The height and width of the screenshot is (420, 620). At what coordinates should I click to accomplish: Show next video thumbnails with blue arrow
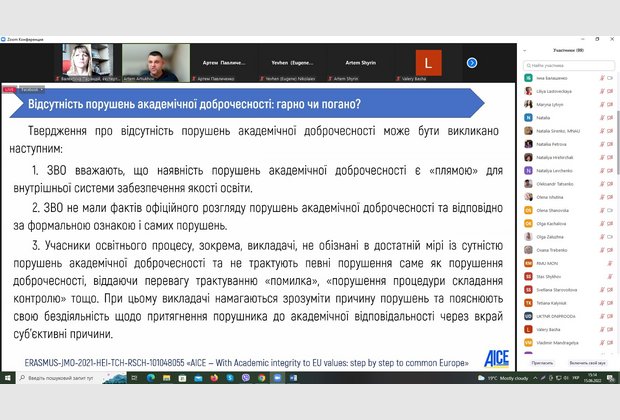click(x=472, y=63)
